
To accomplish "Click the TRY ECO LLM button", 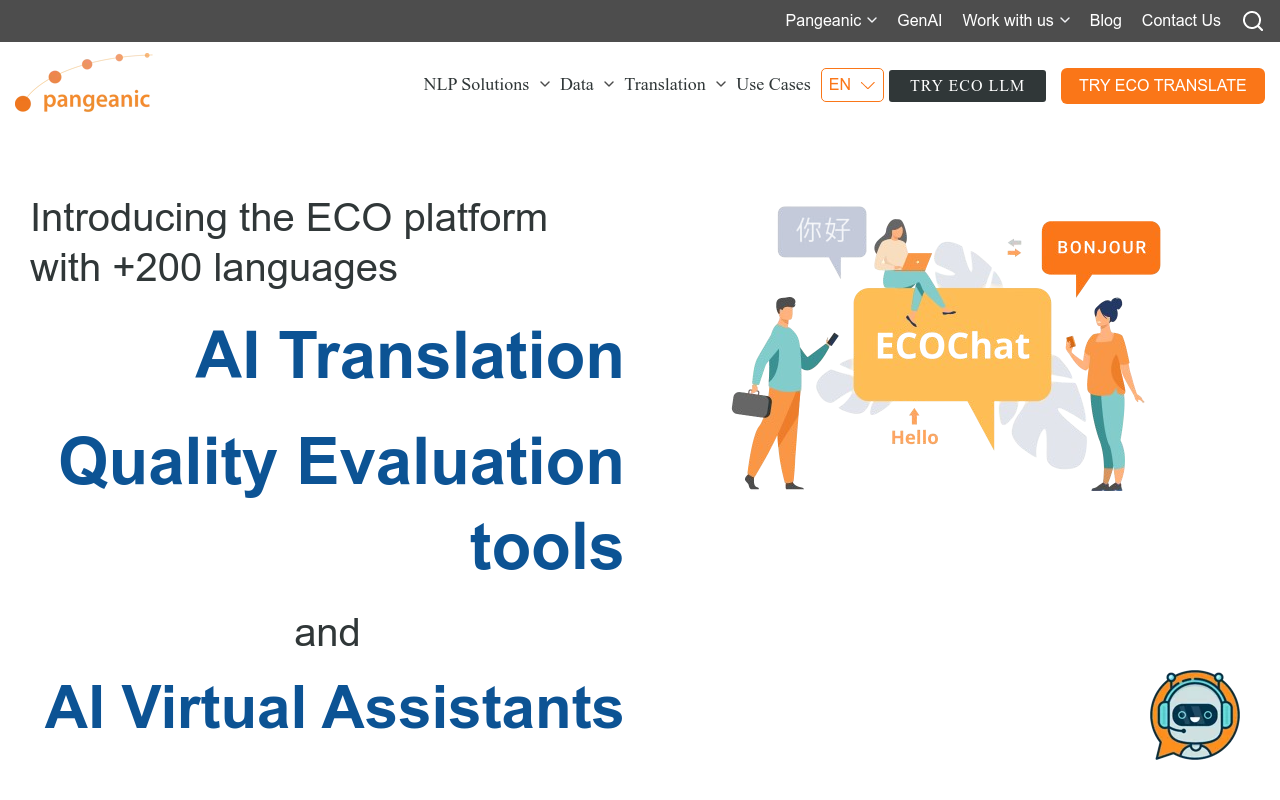I will point(967,86).
